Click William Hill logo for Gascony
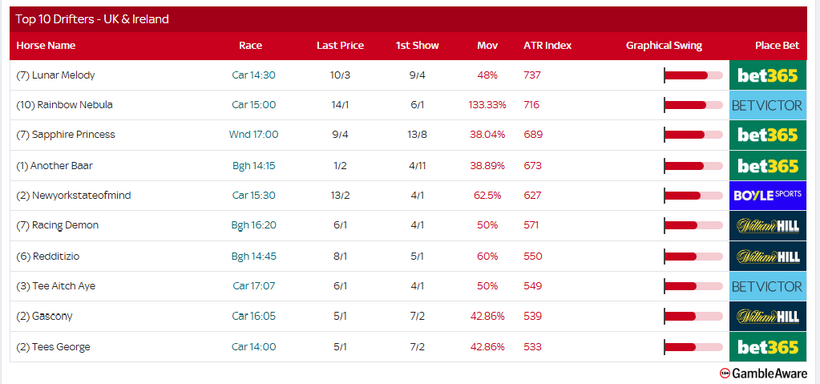 [768, 317]
